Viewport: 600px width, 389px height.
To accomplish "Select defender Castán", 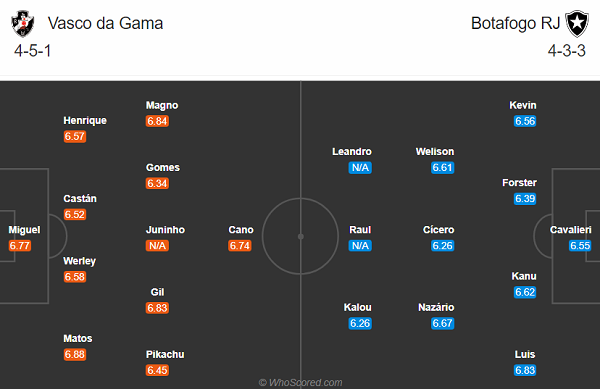I will tap(80, 199).
